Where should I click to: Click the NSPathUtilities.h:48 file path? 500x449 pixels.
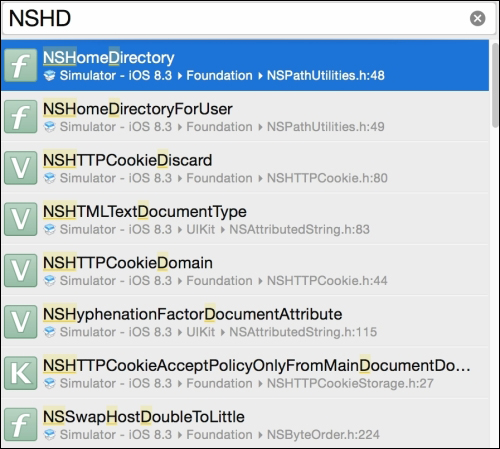tap(326, 76)
